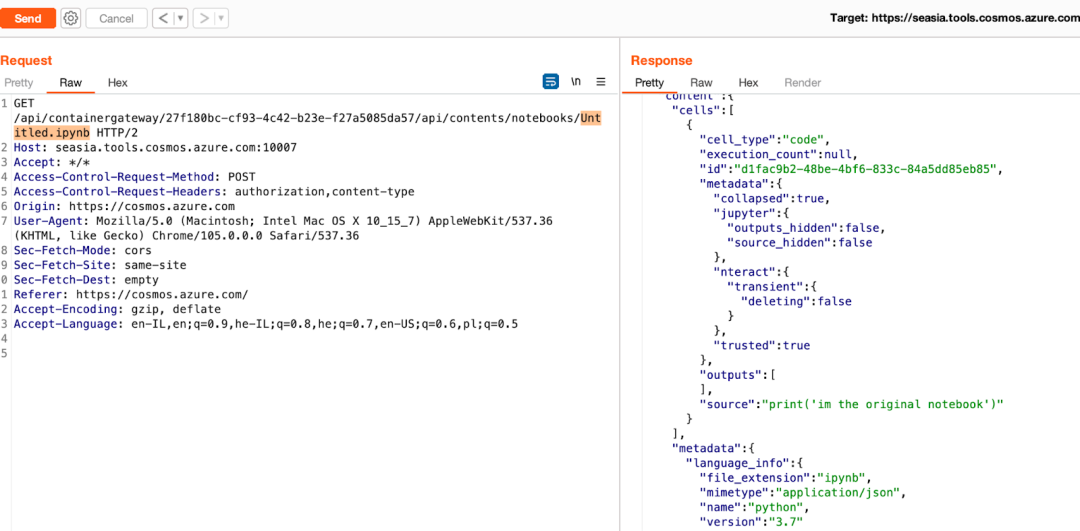Viewport: 1080px width, 531px height.
Task: Toggle the \n non-printable characters button
Action: click(x=576, y=82)
